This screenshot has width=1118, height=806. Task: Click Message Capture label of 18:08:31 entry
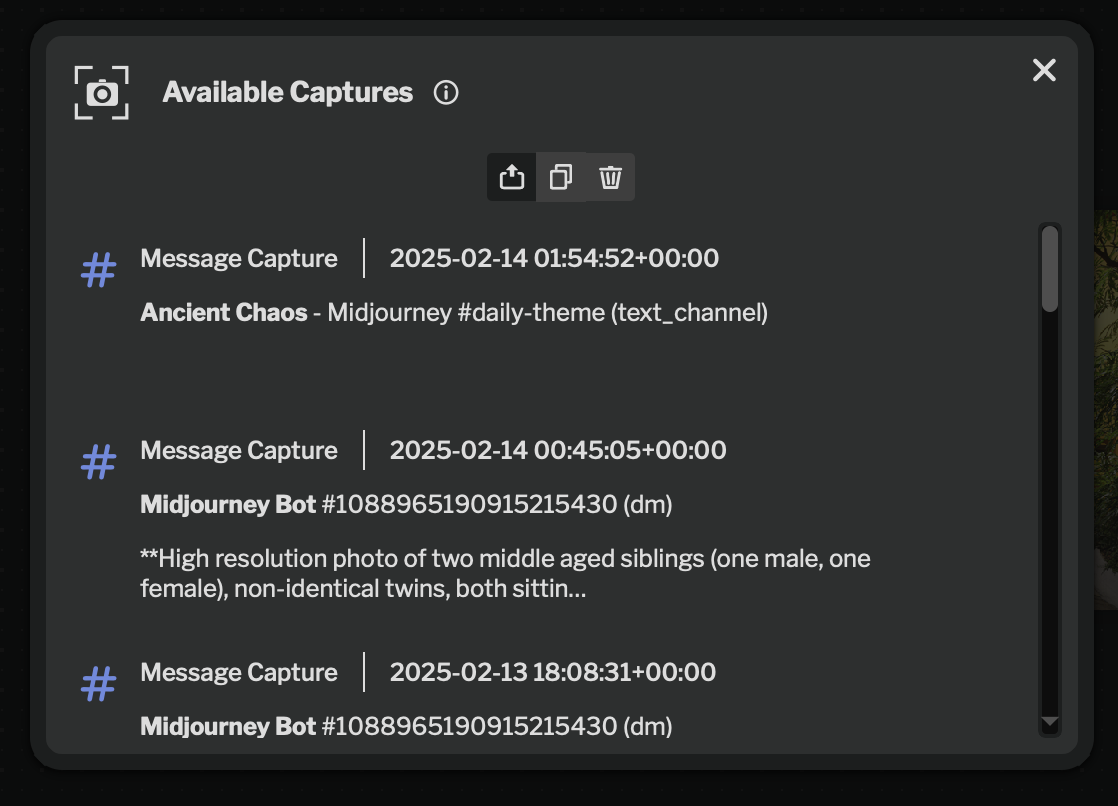(239, 672)
